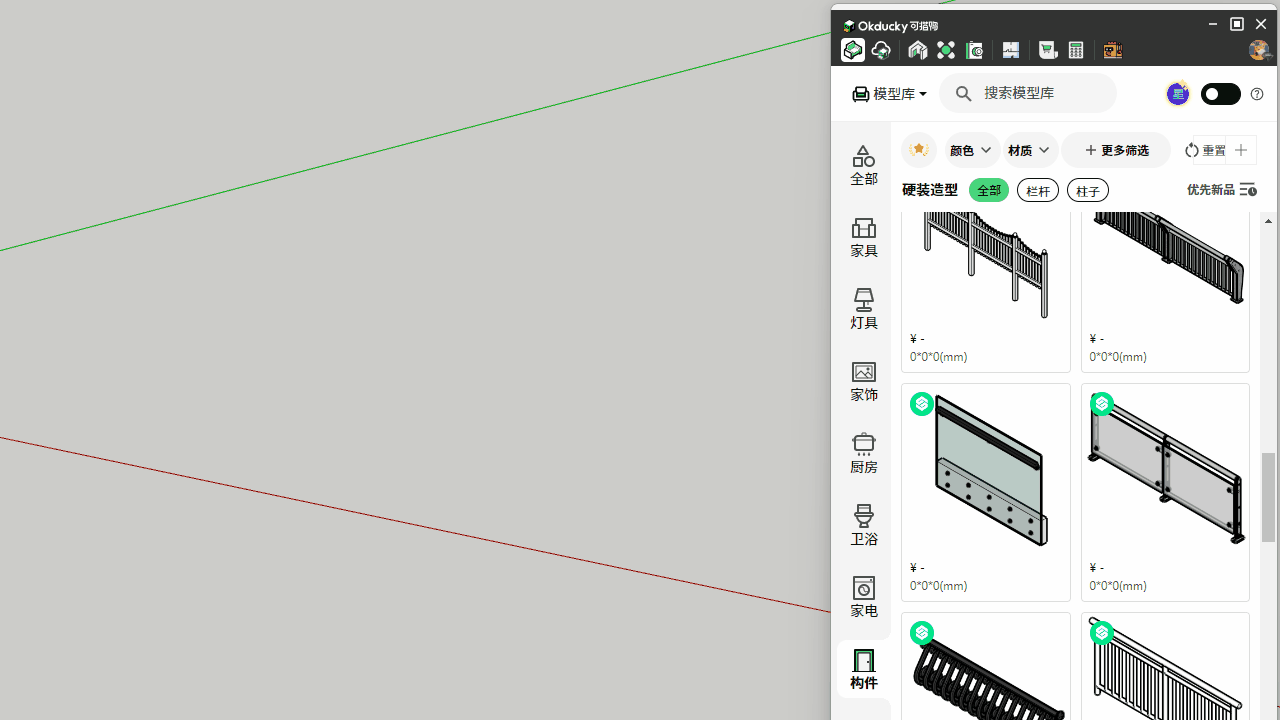1280x720 pixels.
Task: Select the 栏杆 railing filter tab
Action: point(1038,190)
